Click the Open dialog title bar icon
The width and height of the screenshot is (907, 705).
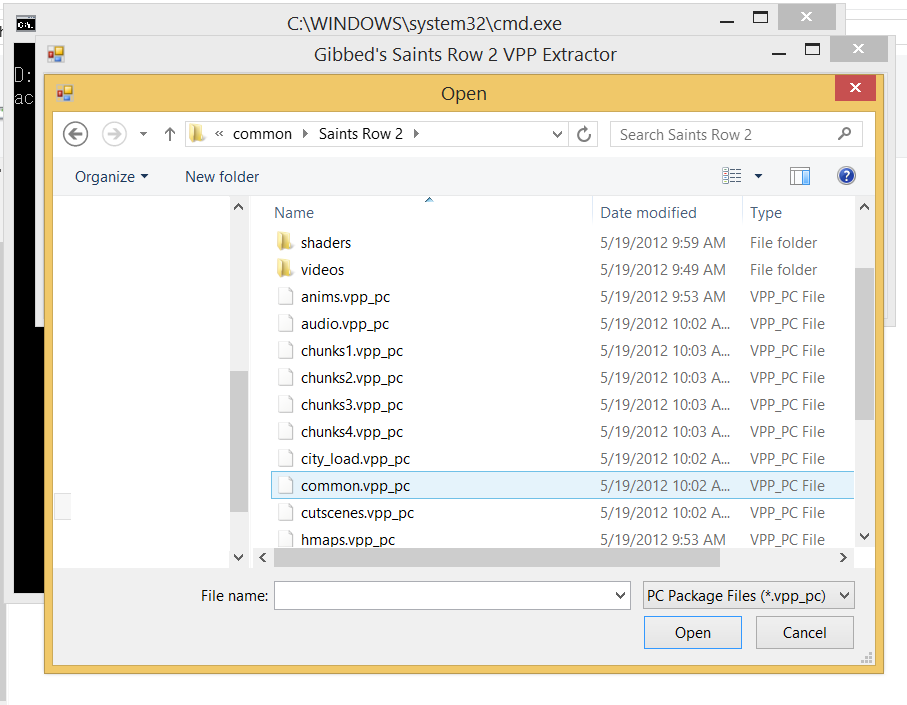(x=65, y=93)
